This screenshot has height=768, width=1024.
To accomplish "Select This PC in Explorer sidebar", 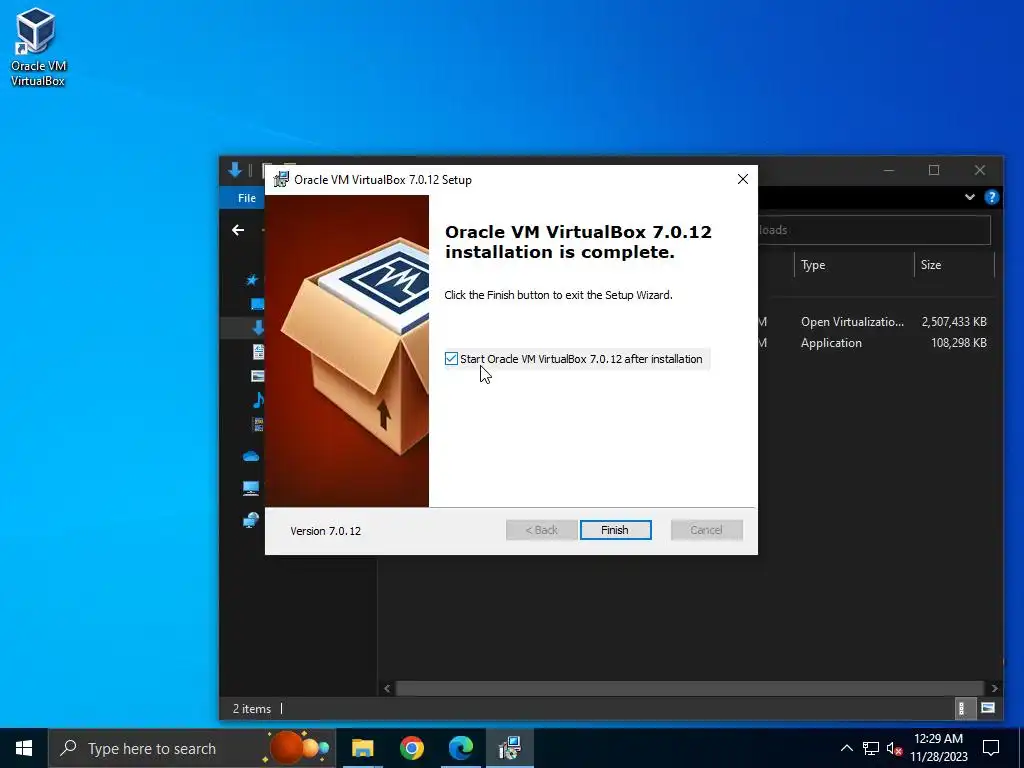I will tap(251, 488).
